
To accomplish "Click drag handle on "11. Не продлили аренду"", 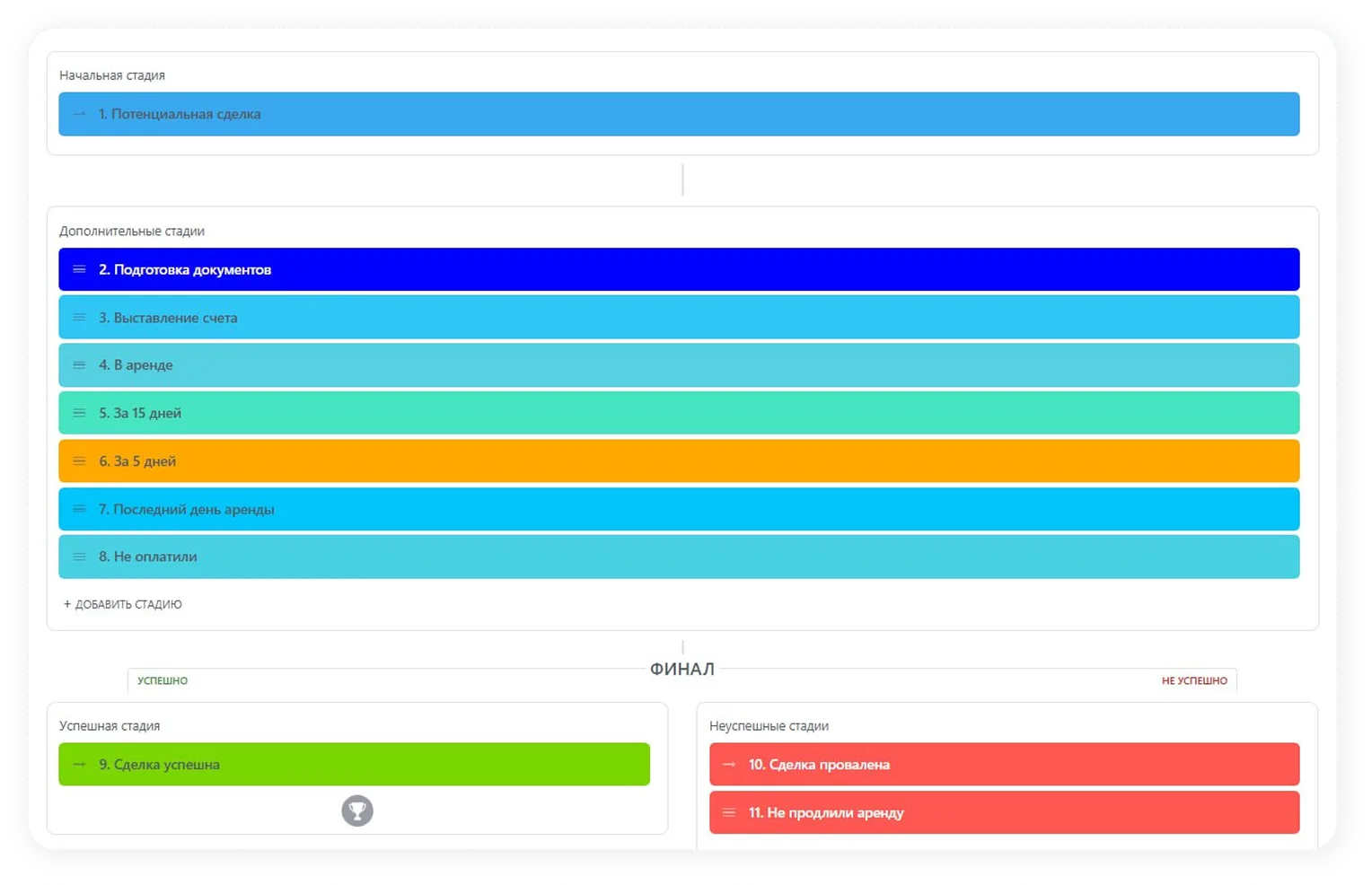I will tap(729, 812).
